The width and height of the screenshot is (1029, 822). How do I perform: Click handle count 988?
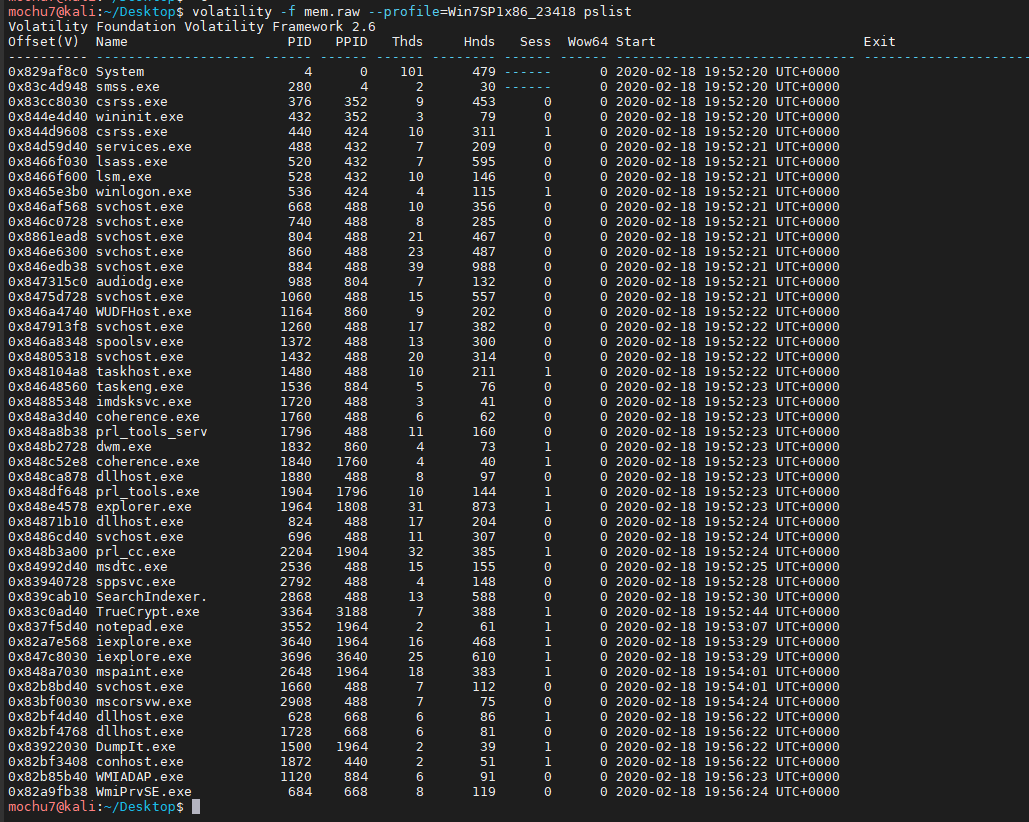[484, 266]
